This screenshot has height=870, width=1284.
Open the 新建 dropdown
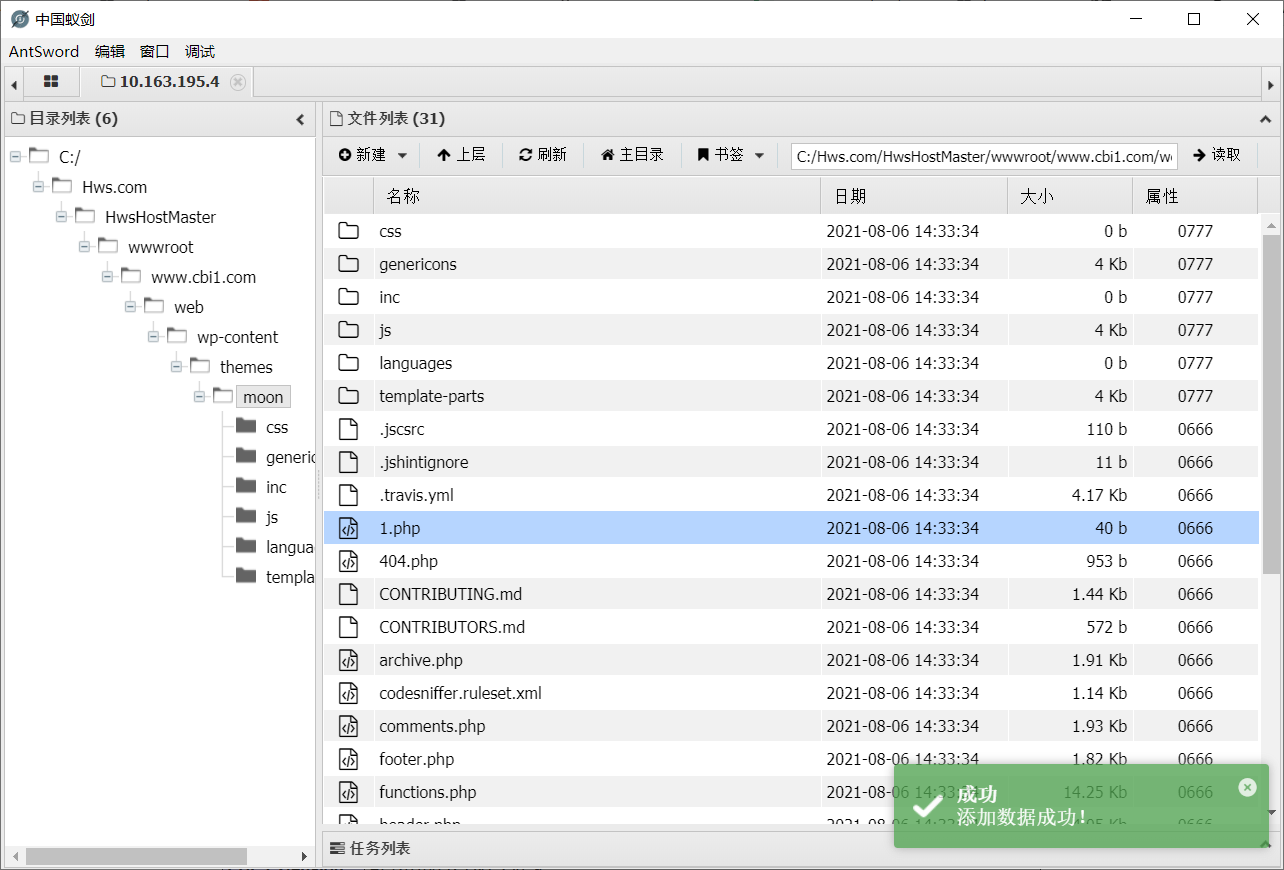pos(372,155)
